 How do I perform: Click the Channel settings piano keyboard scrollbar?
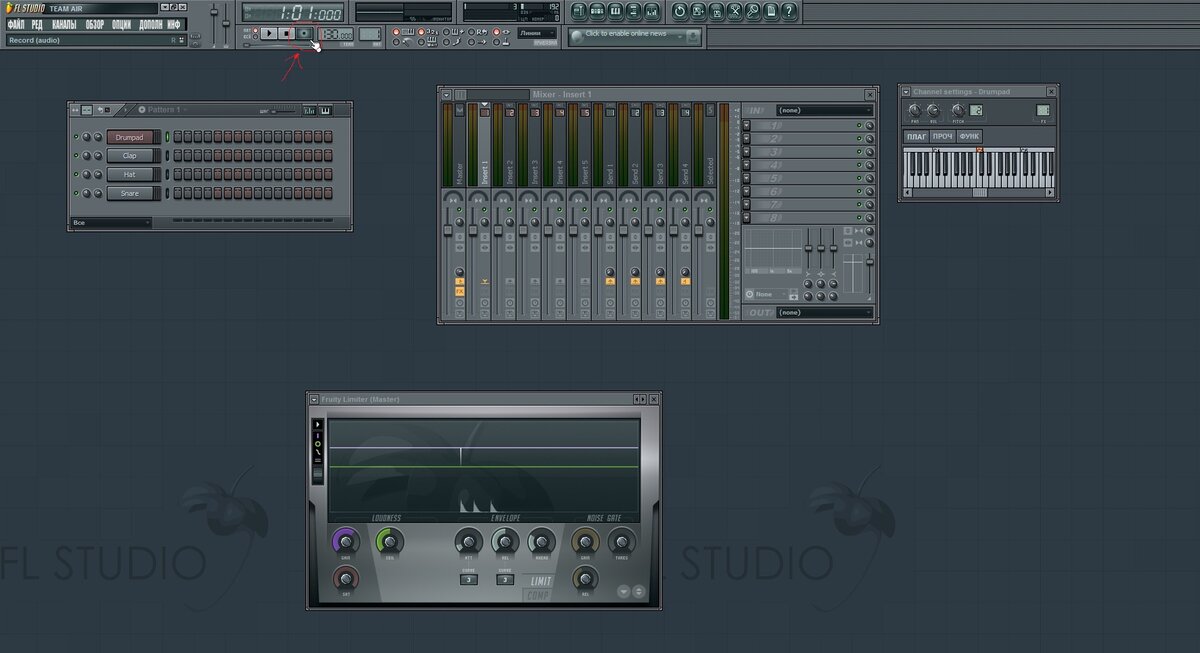point(980,192)
